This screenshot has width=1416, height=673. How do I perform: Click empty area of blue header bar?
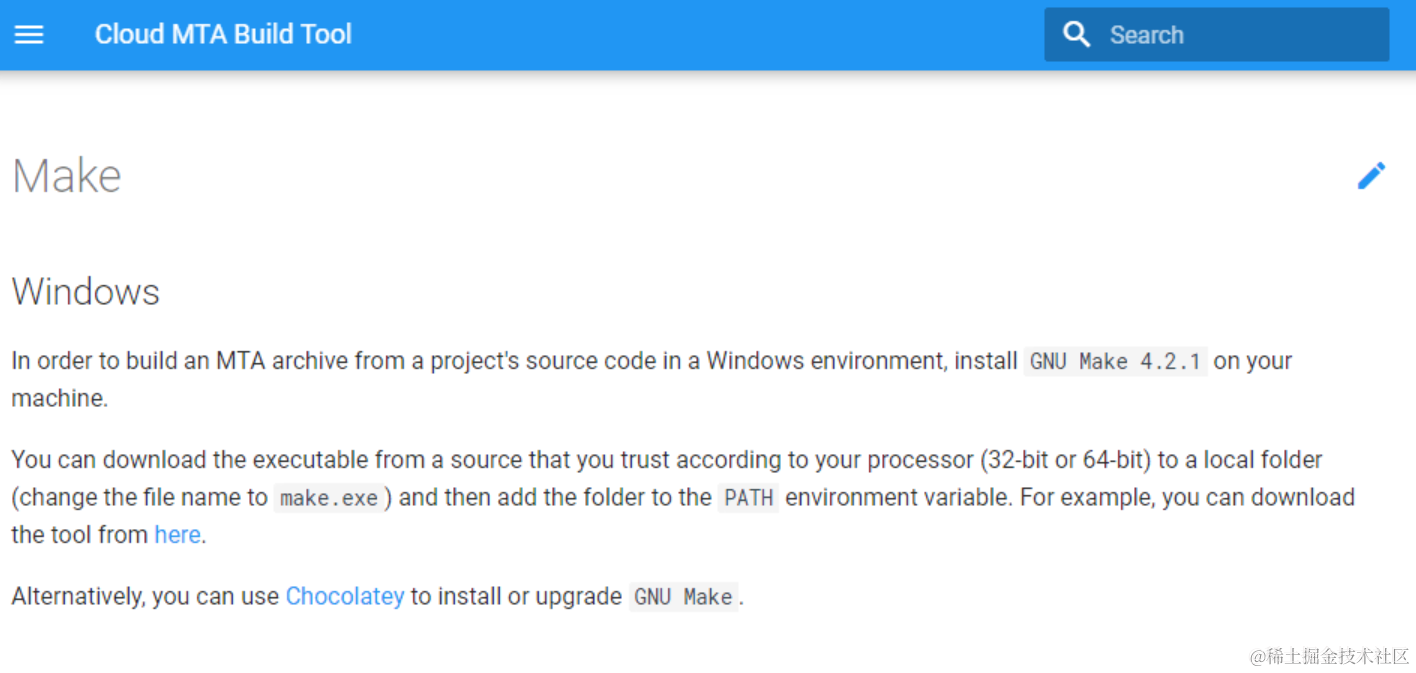click(x=700, y=35)
